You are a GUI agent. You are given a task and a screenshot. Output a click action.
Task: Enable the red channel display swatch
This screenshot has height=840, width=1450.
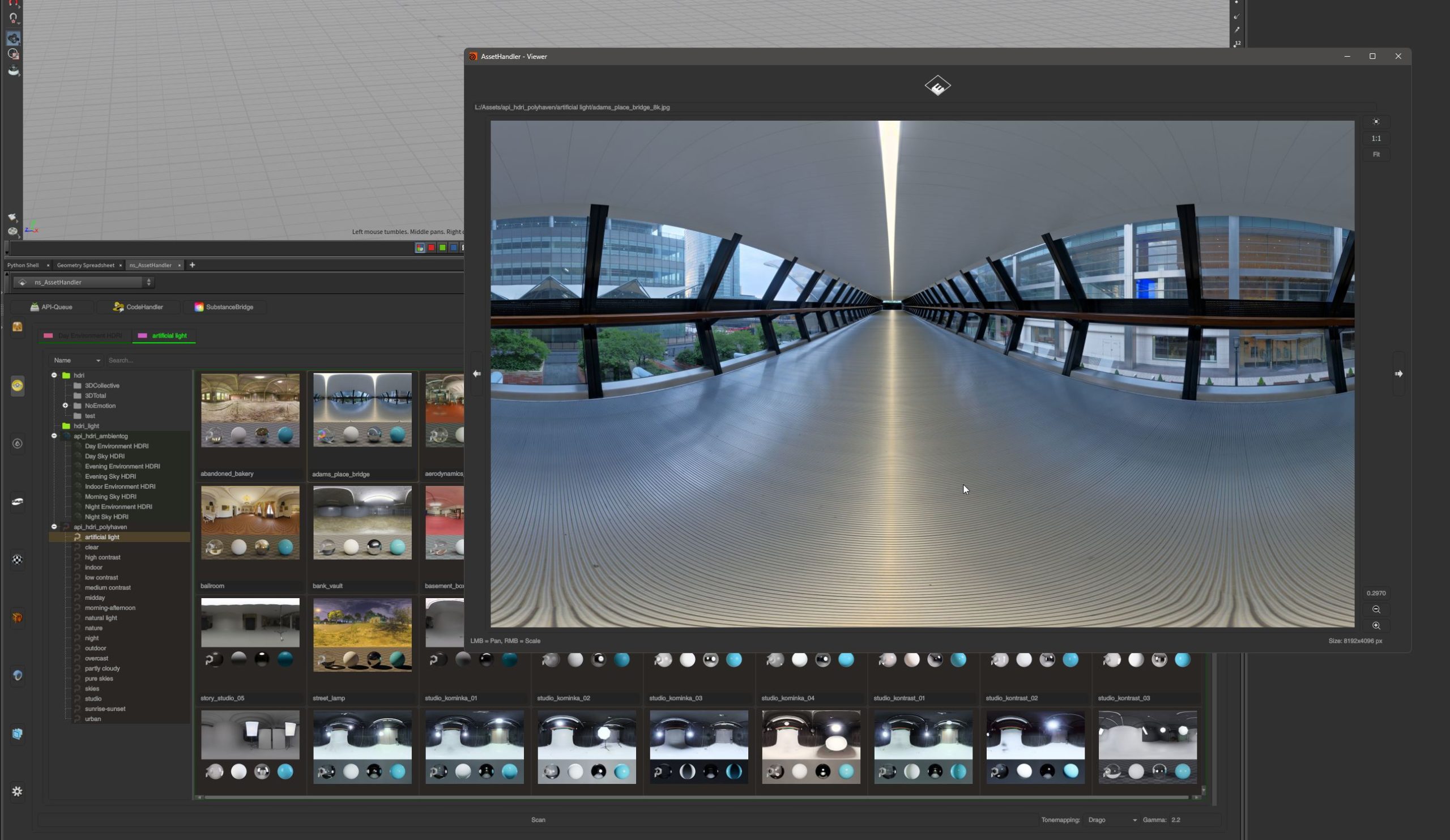coord(431,248)
